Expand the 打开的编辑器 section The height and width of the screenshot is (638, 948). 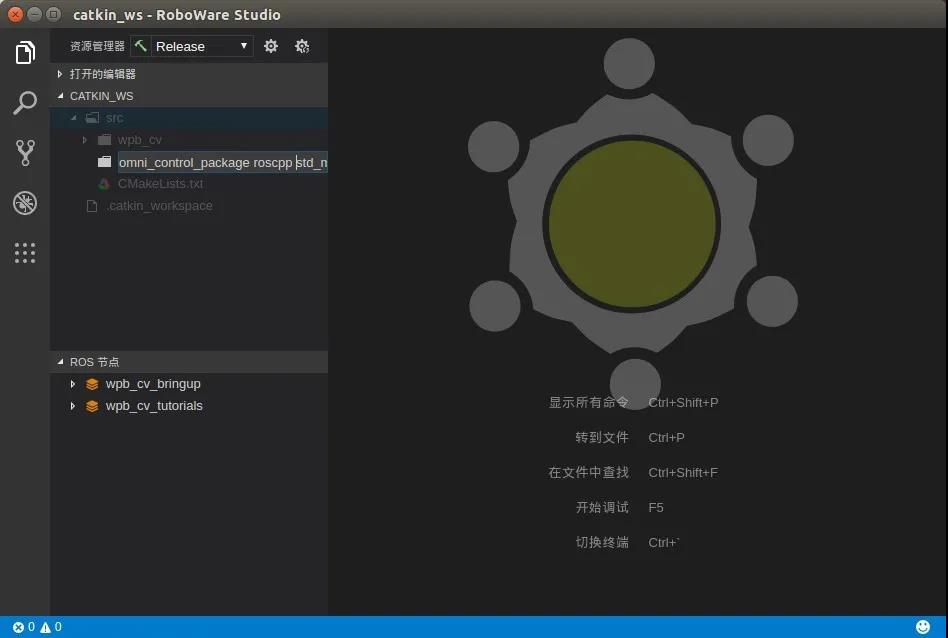[x=189, y=74]
